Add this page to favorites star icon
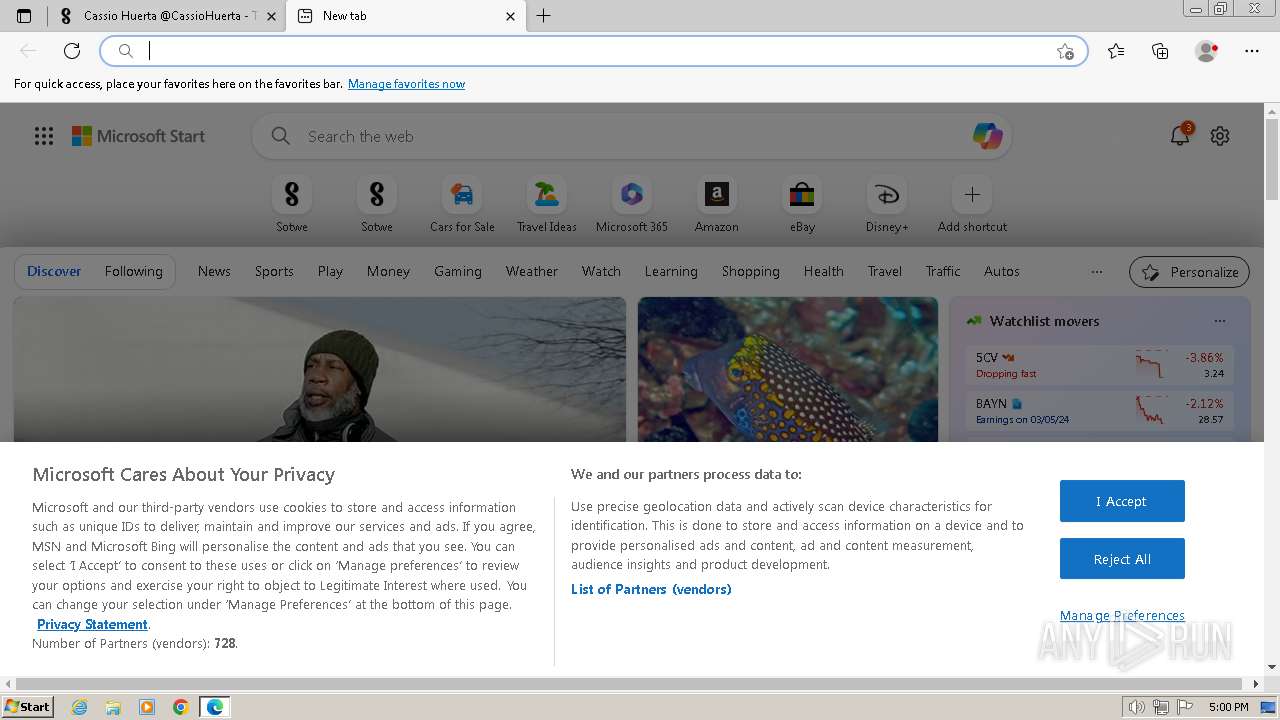Screen dimensions: 1280x720 click(1065, 51)
